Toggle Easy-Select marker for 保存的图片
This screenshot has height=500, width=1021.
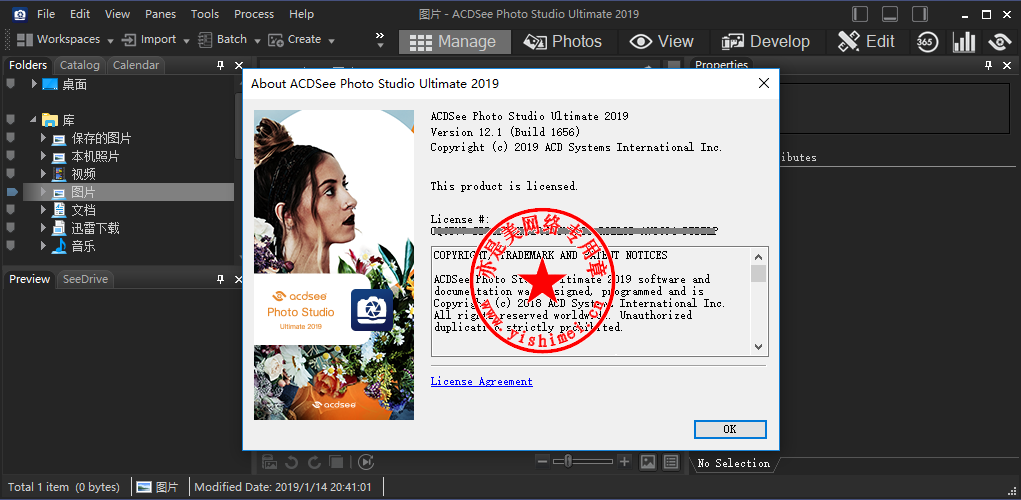coord(10,138)
